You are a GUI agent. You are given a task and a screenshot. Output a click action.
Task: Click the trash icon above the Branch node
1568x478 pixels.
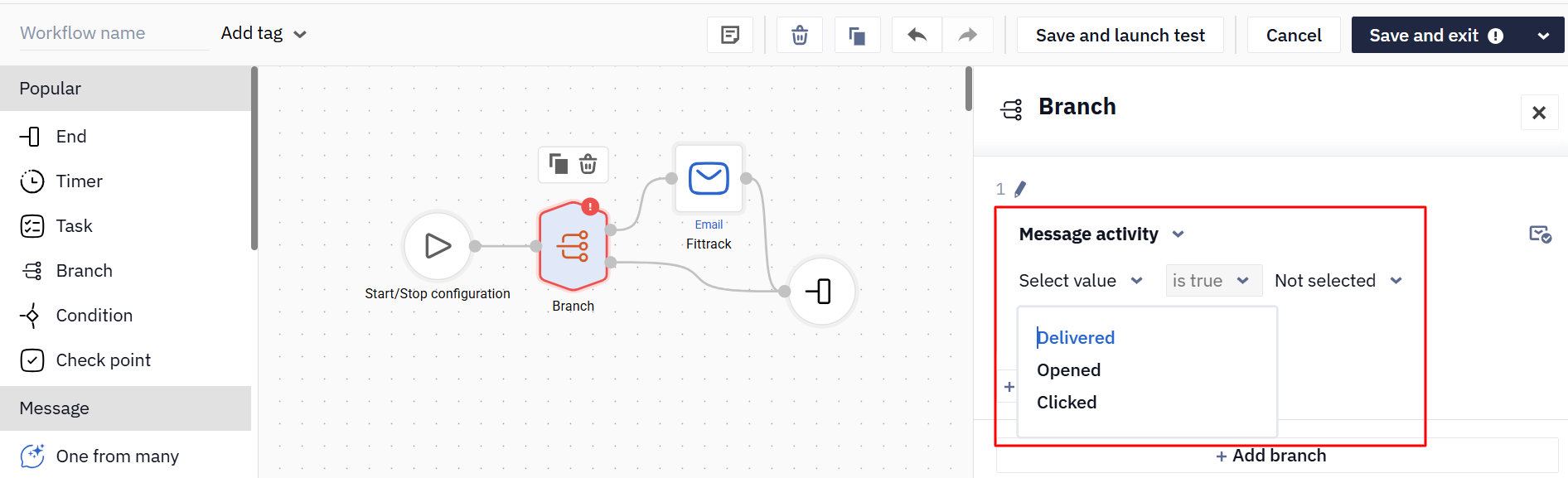click(588, 164)
